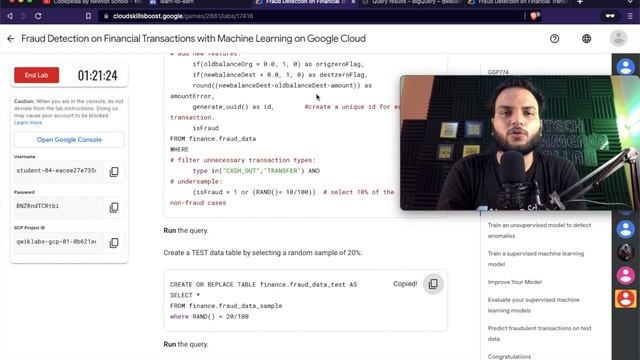The height and width of the screenshot is (360, 640).
Task: Click the lab page back arrow
Action: click(x=11, y=39)
